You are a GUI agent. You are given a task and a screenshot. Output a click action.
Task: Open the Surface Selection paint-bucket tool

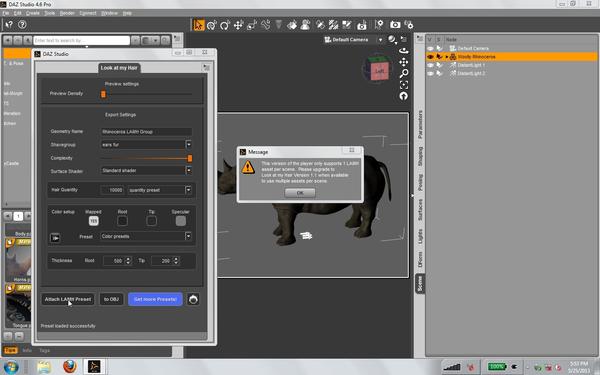[x=292, y=25]
